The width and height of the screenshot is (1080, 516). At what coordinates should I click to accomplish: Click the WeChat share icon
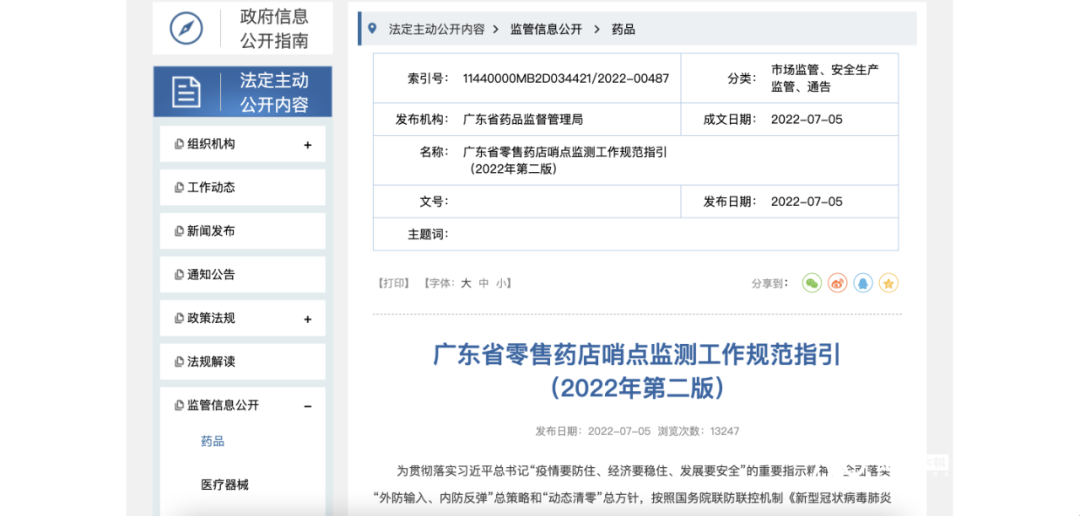click(812, 283)
